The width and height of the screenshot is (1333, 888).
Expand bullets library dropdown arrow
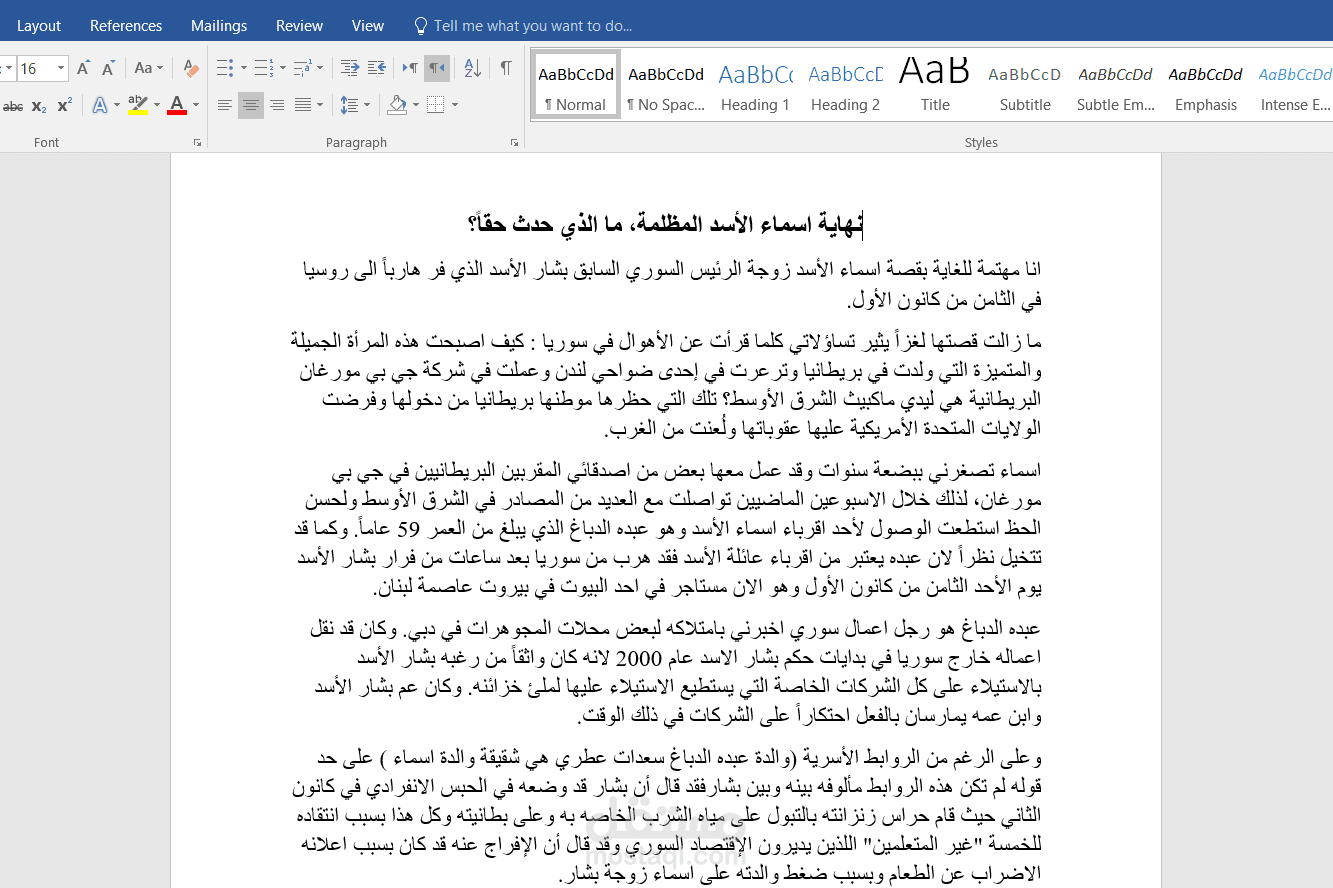click(x=243, y=68)
